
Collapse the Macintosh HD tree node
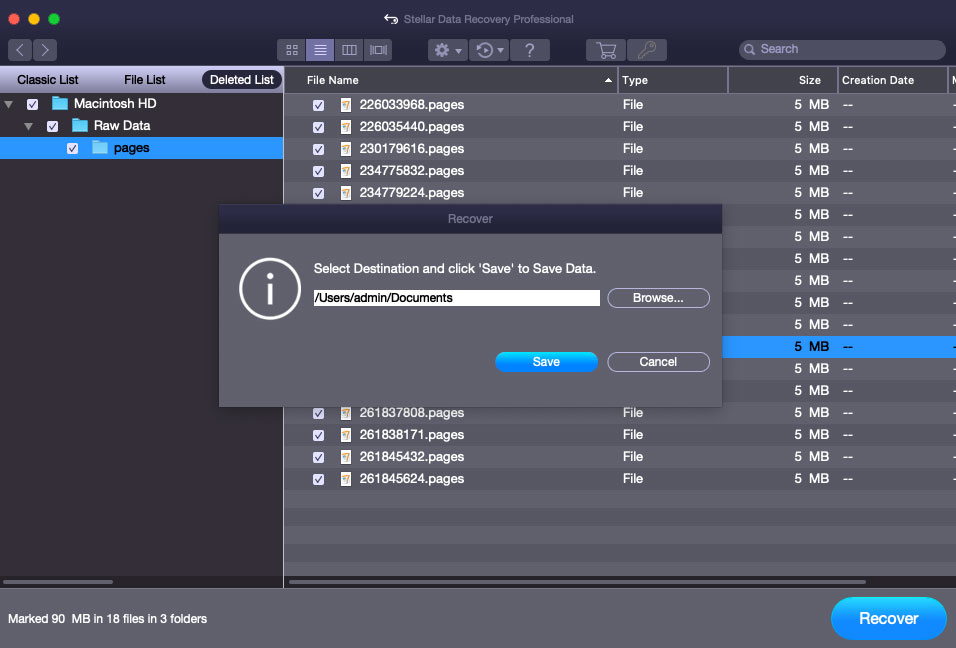point(9,104)
